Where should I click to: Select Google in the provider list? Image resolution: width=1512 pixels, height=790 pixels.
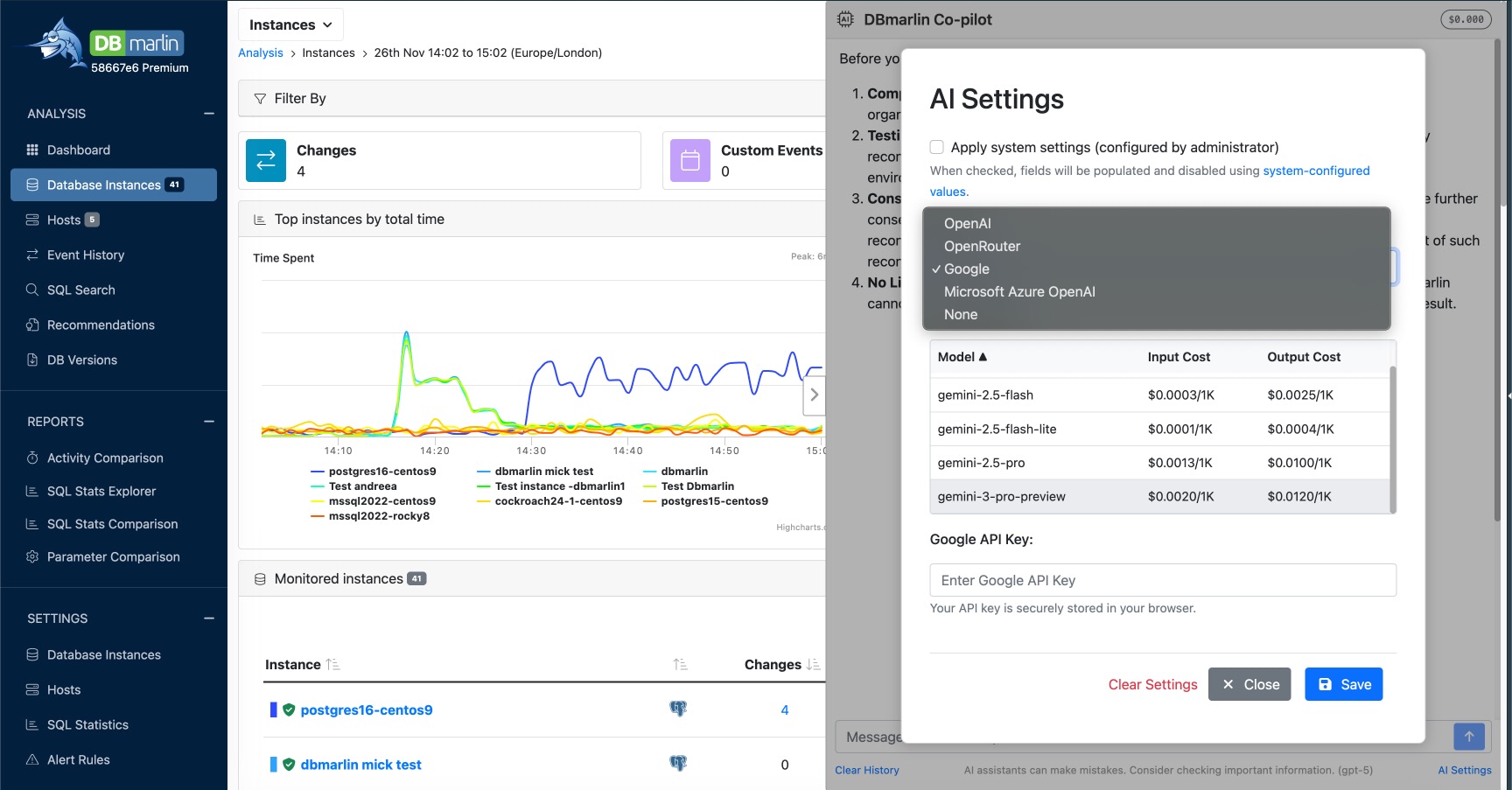[1156, 269]
